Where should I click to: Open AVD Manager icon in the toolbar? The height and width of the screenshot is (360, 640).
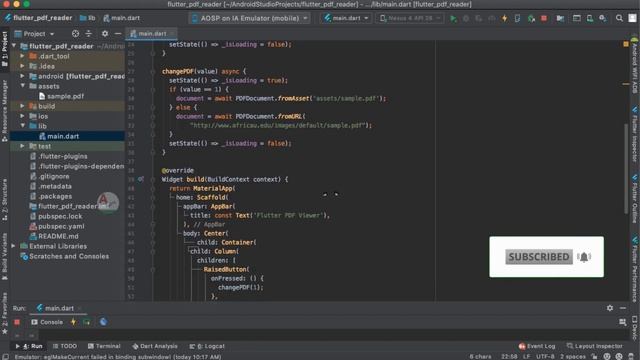pos(590,18)
